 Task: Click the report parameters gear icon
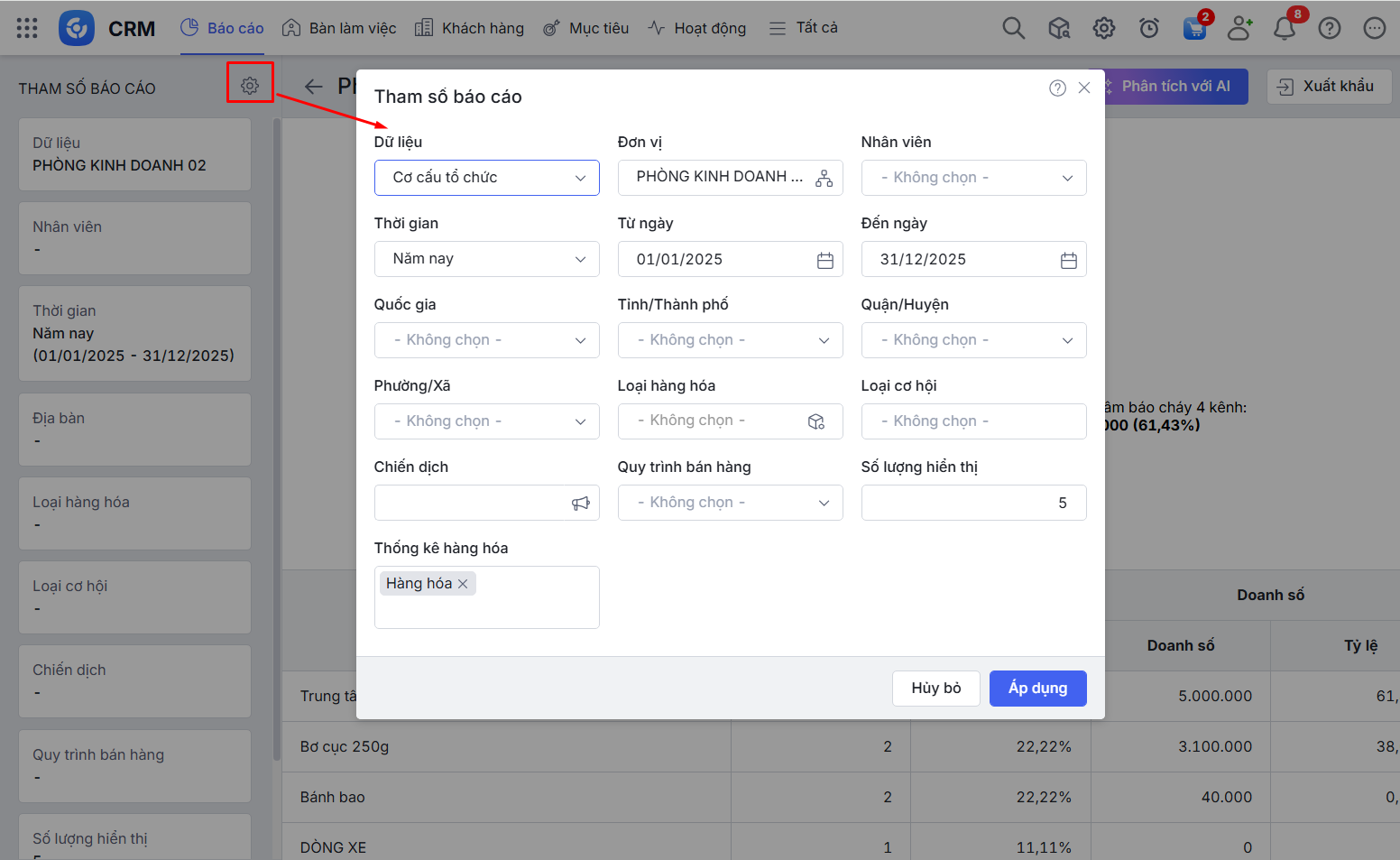250,86
